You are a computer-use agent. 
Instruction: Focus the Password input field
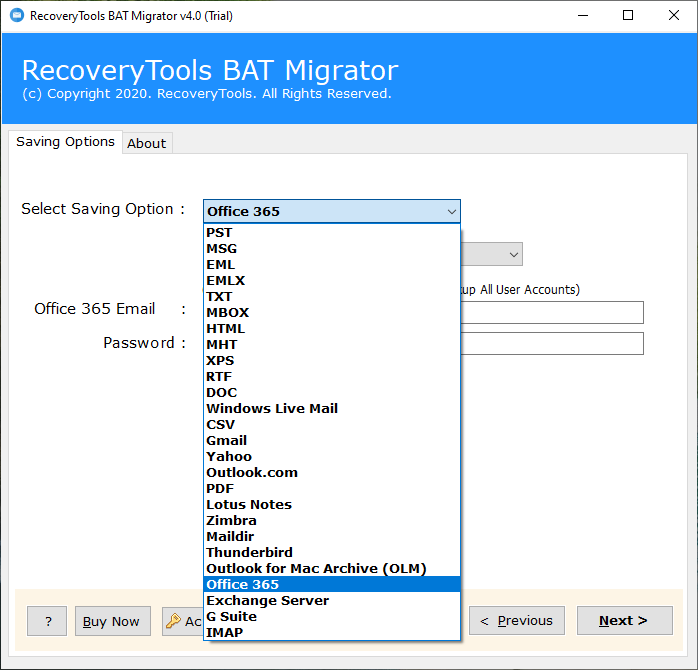tap(552, 343)
